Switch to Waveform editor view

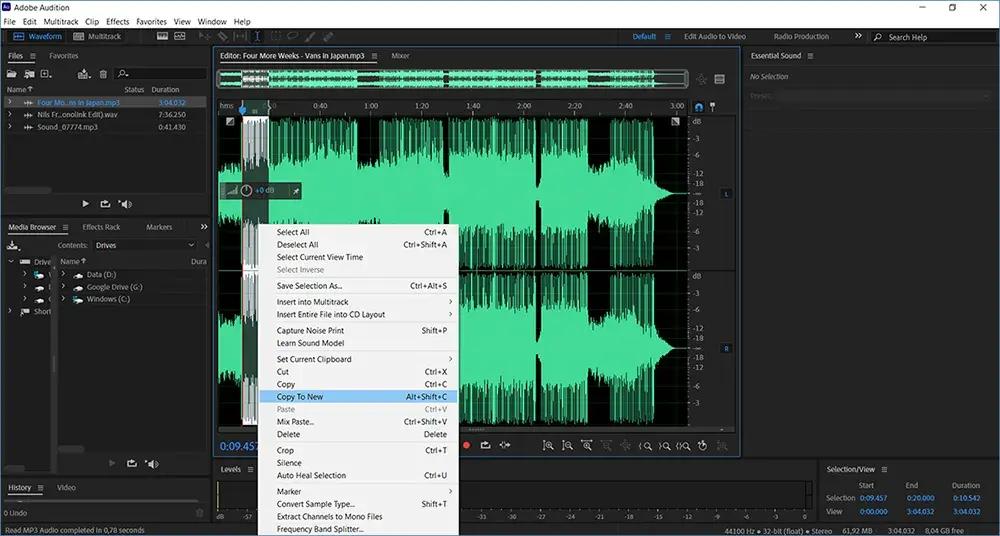tap(38, 36)
